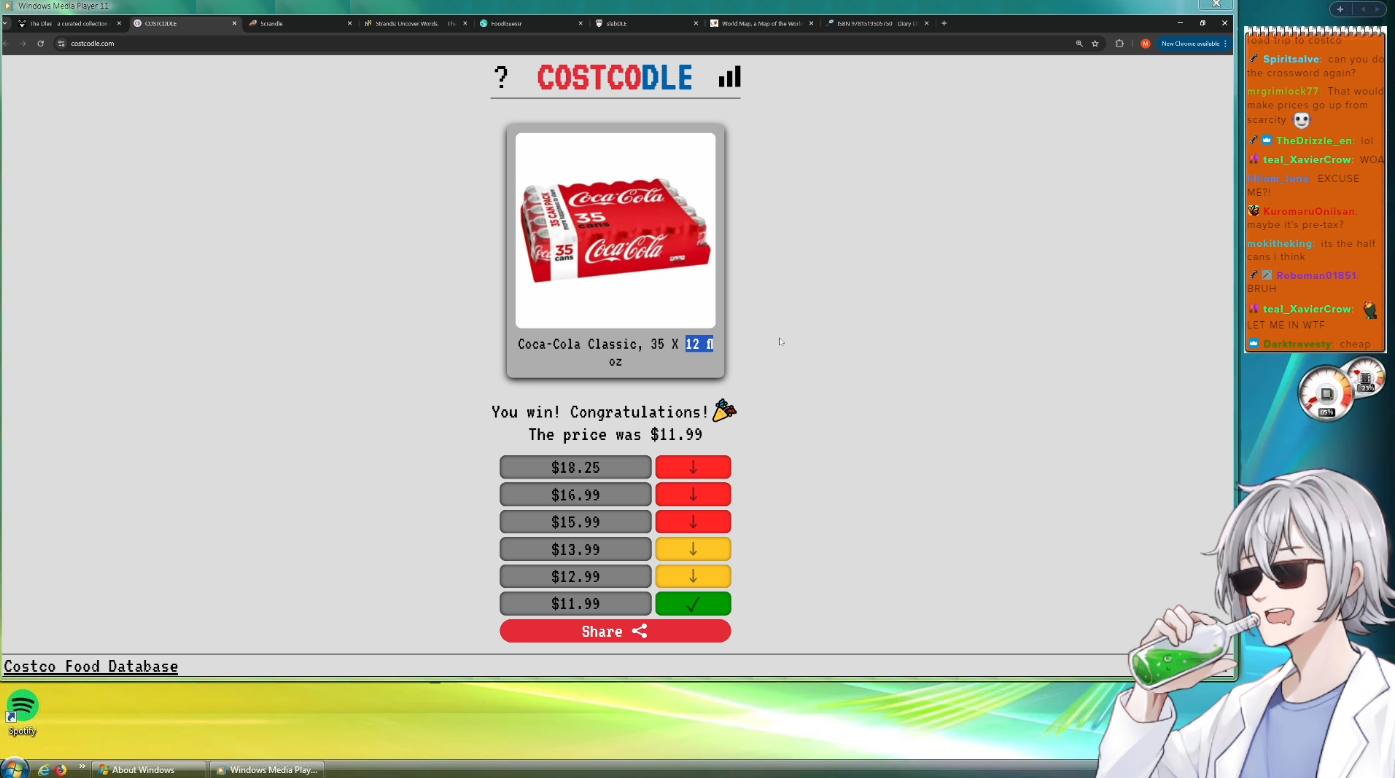This screenshot has width=1395, height=778.
Task: Select the $11.99 guess row
Action: [575, 604]
